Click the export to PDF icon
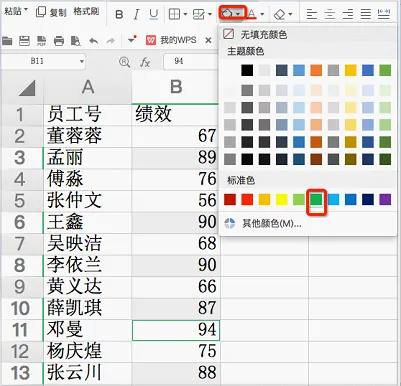 [41, 41]
